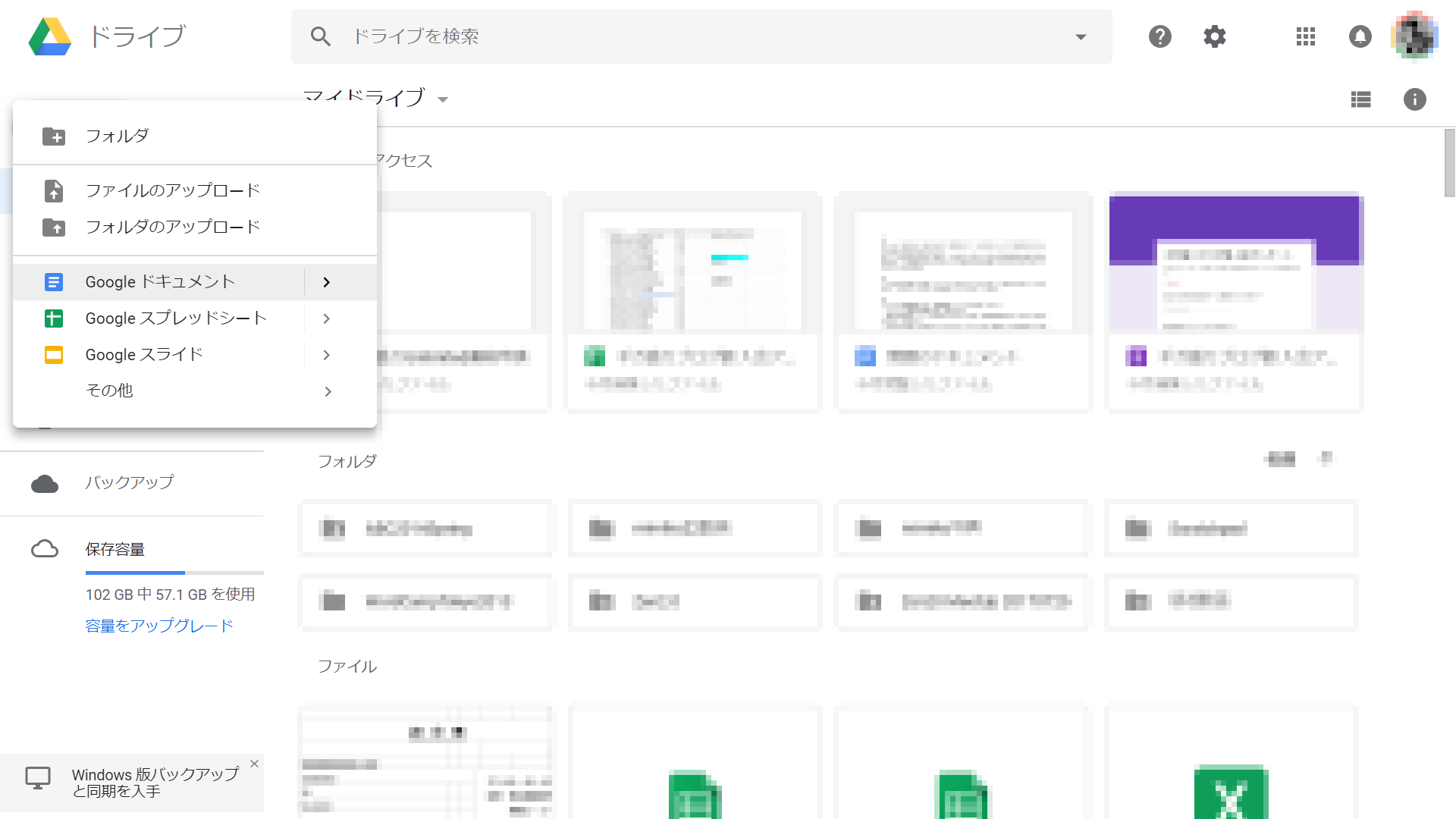Show details info icon
This screenshot has height=819, width=1456.
point(1415,99)
